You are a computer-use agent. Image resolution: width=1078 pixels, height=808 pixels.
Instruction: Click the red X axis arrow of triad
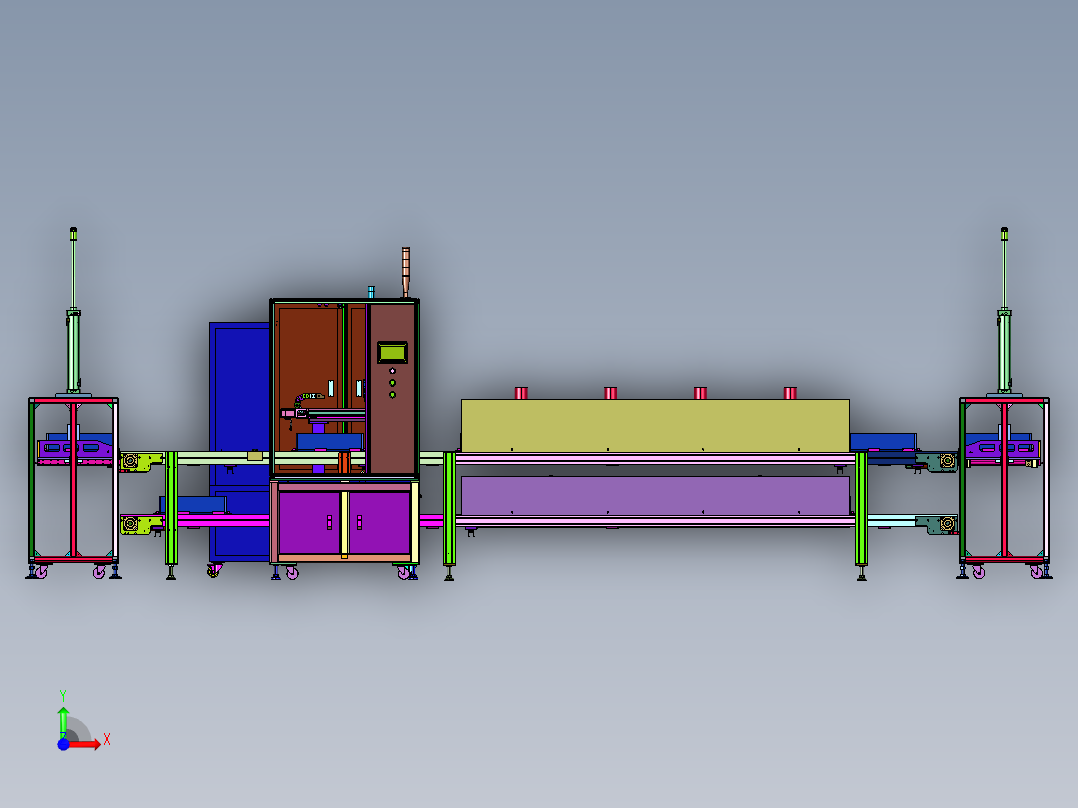click(x=84, y=744)
